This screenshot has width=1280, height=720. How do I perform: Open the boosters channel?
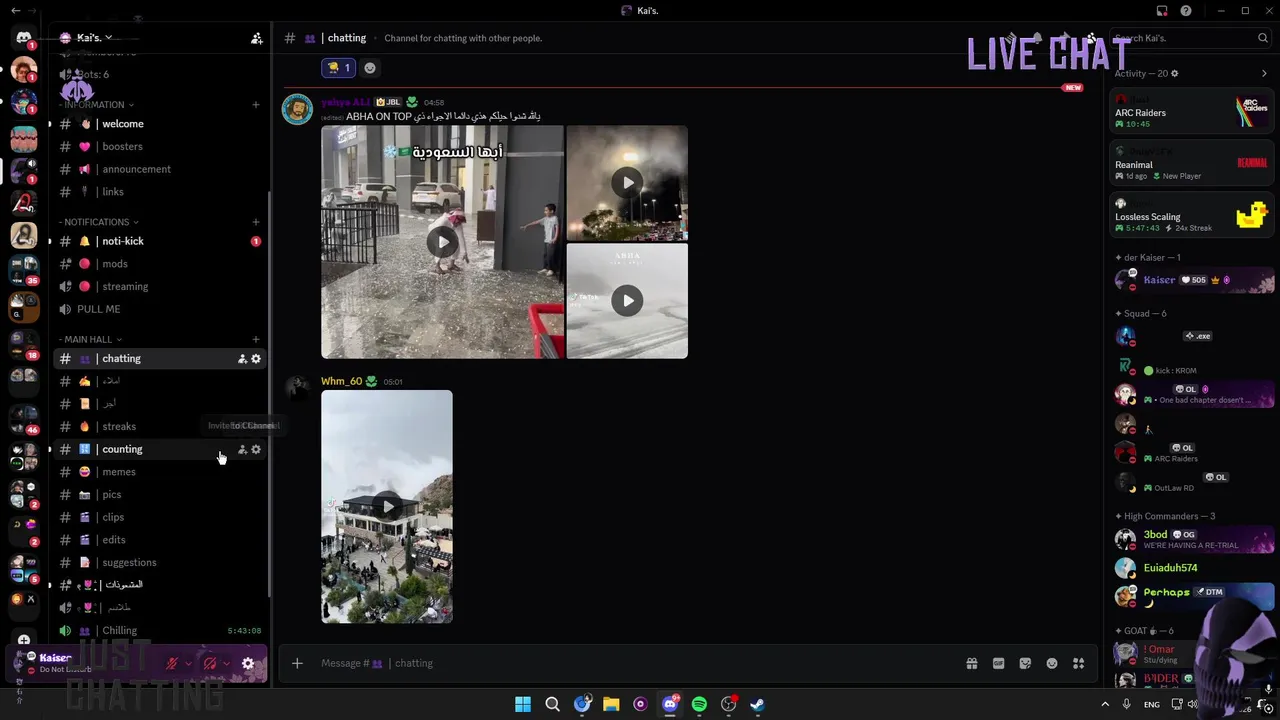[160, 147]
